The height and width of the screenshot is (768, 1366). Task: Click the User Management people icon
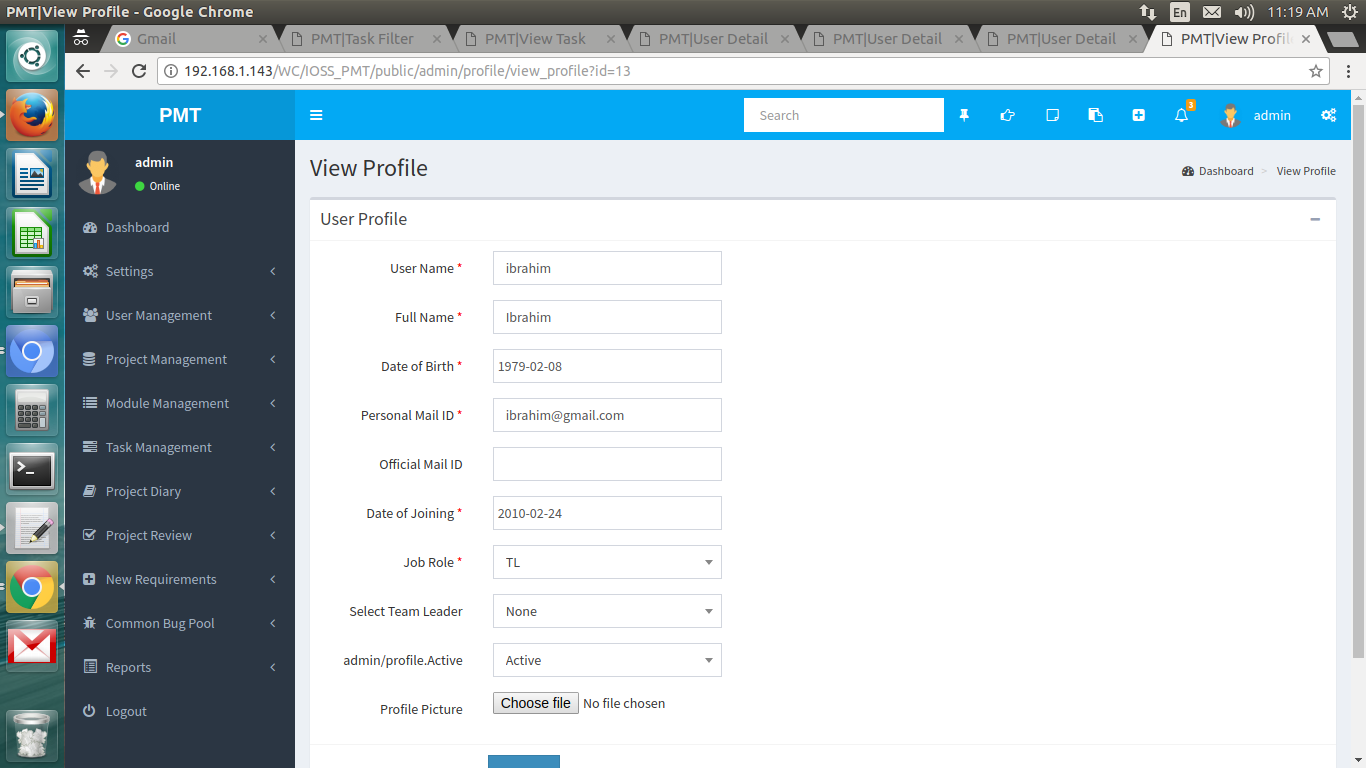90,315
